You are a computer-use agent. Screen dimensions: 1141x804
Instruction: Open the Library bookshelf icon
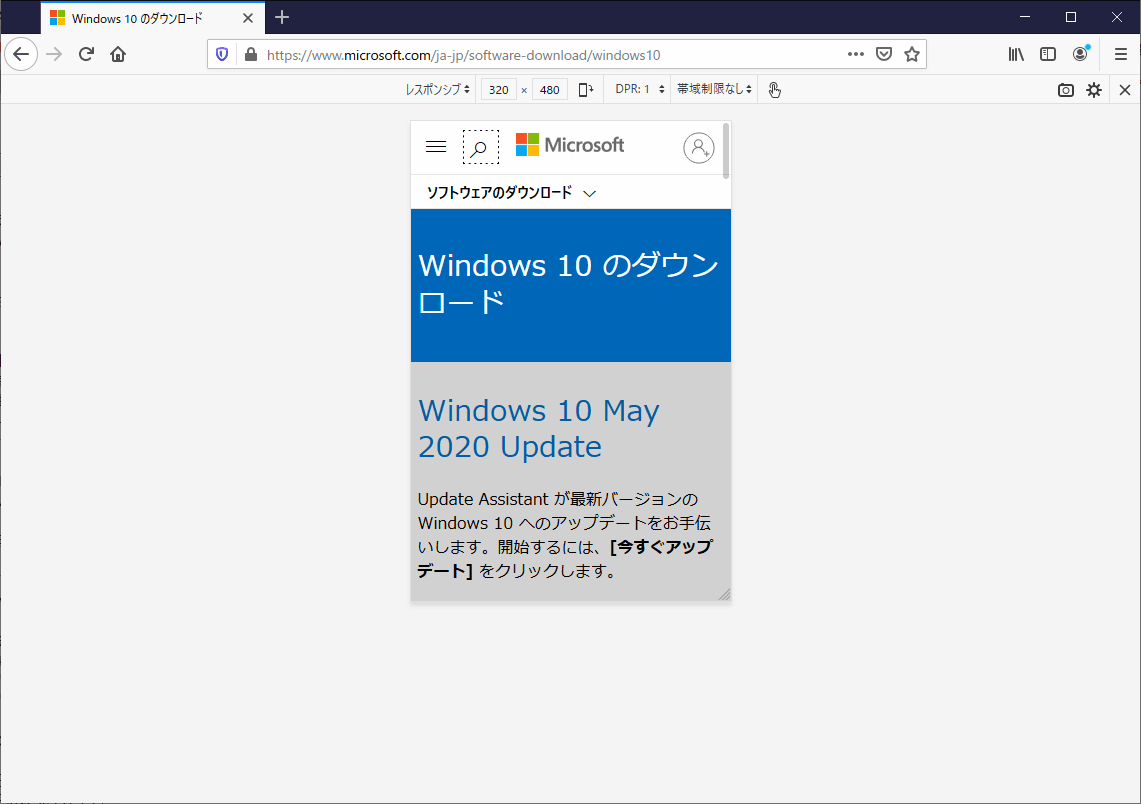pyautogui.click(x=1016, y=55)
